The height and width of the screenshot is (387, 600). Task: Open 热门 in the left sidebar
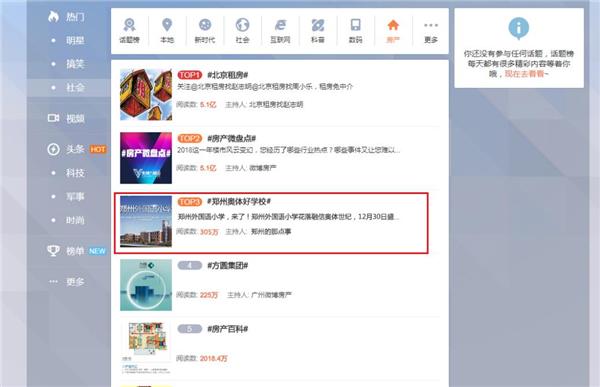(66, 16)
